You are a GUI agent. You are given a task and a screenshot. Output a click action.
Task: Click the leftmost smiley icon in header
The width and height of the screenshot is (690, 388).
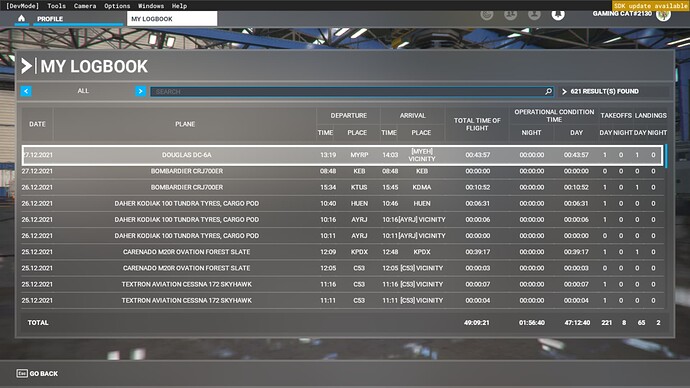point(487,15)
